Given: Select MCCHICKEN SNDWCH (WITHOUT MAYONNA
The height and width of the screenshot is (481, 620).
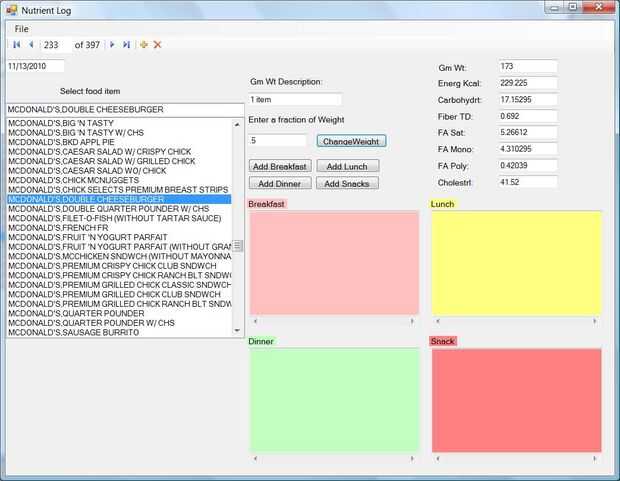Looking at the screenshot, I should 119,256.
